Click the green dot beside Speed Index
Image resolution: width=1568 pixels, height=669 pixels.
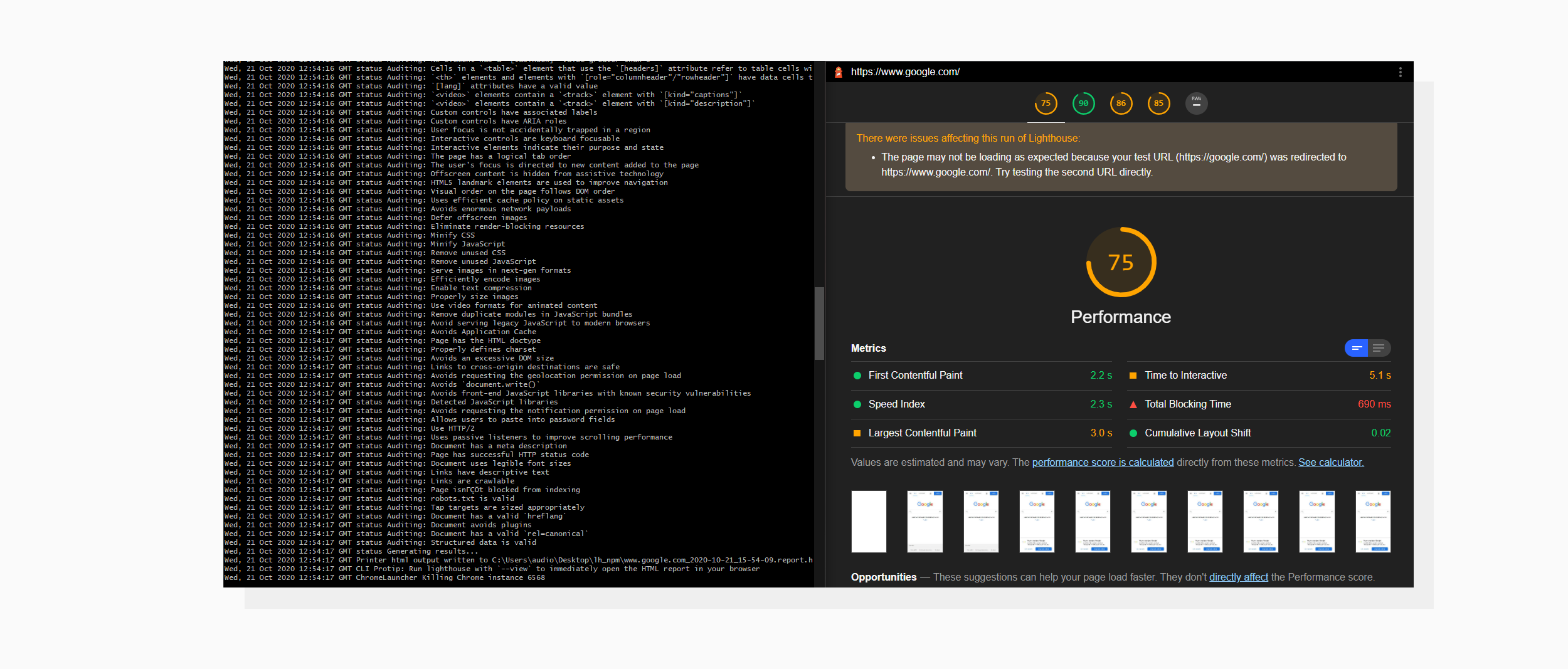click(x=857, y=404)
